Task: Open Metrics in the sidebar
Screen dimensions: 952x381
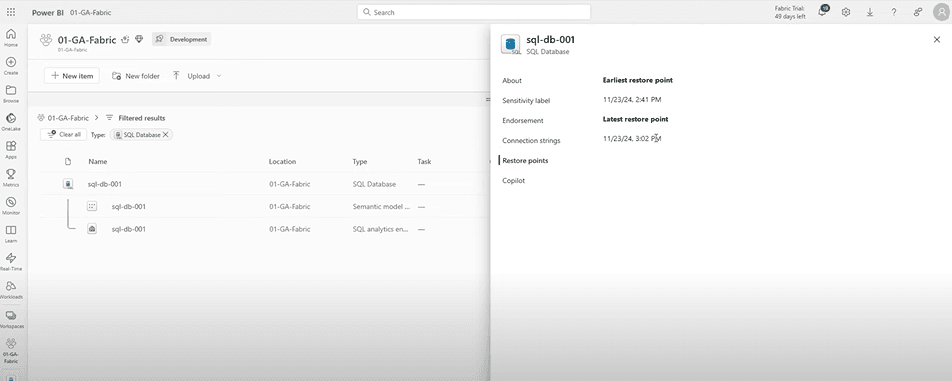Action: [x=11, y=177]
